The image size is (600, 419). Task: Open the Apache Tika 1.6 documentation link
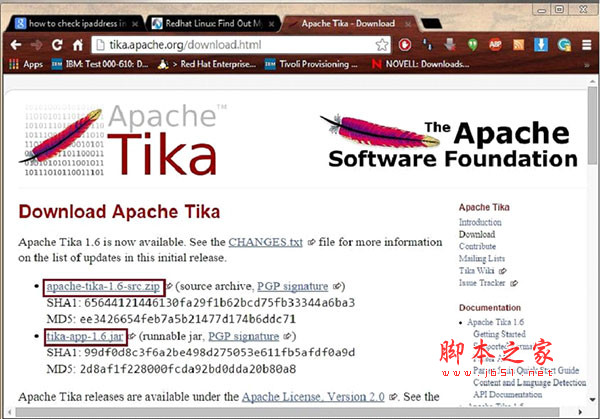496,322
